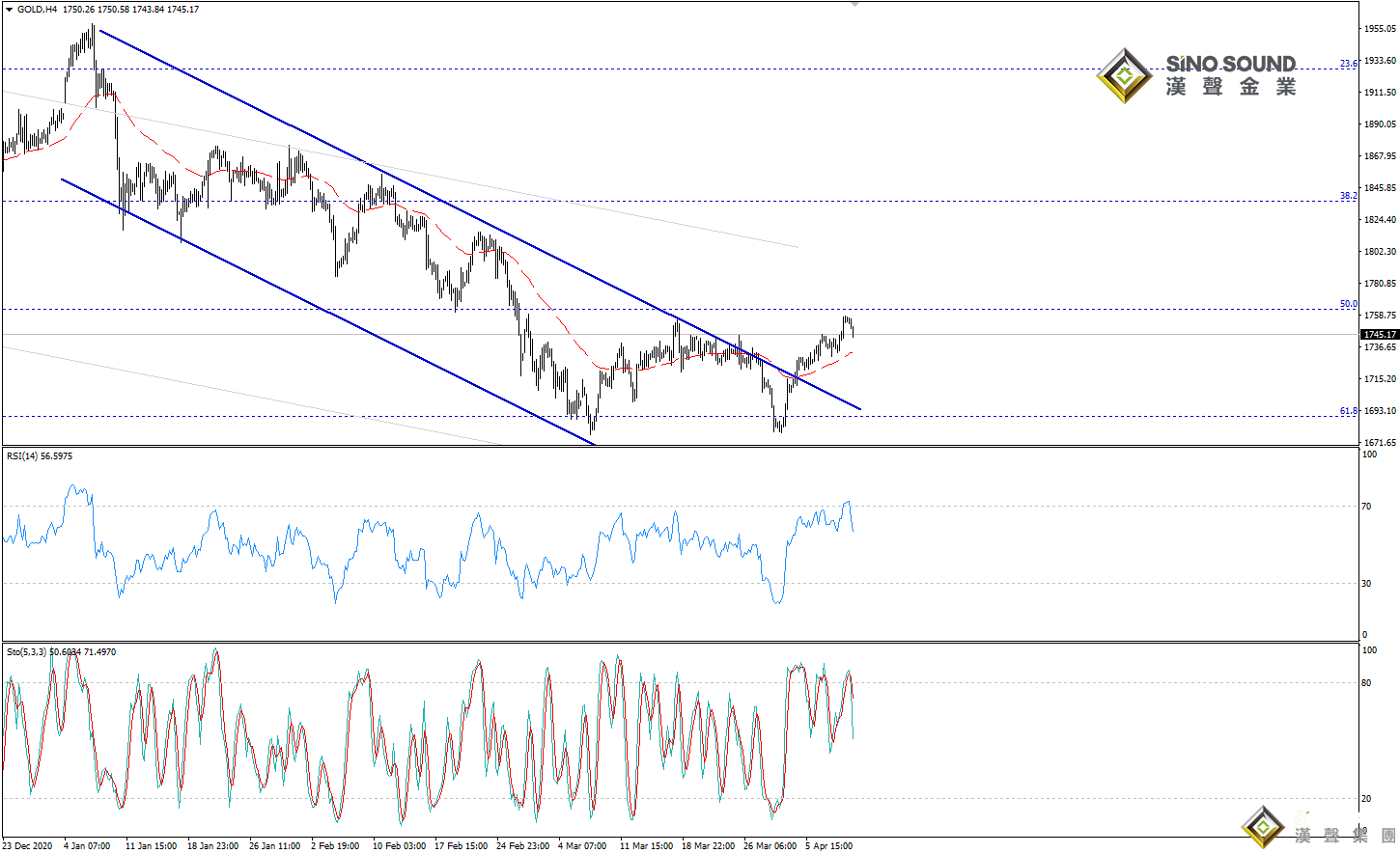Click the 5 Apr 15:00 time axis label
Viewport: 1400px width, 854px height.
tap(829, 846)
